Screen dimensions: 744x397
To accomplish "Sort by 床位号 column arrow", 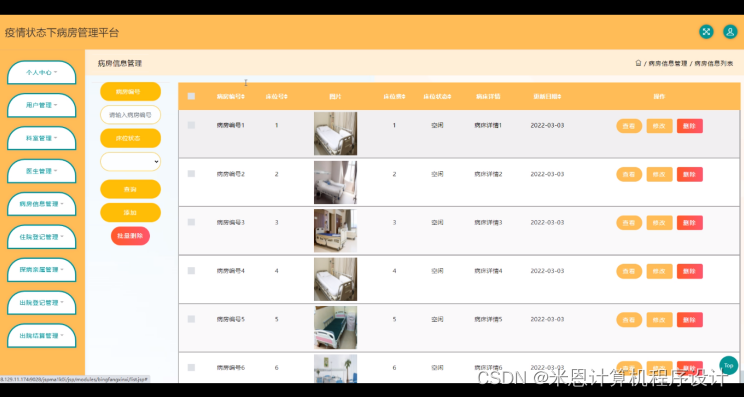I will (x=286, y=97).
